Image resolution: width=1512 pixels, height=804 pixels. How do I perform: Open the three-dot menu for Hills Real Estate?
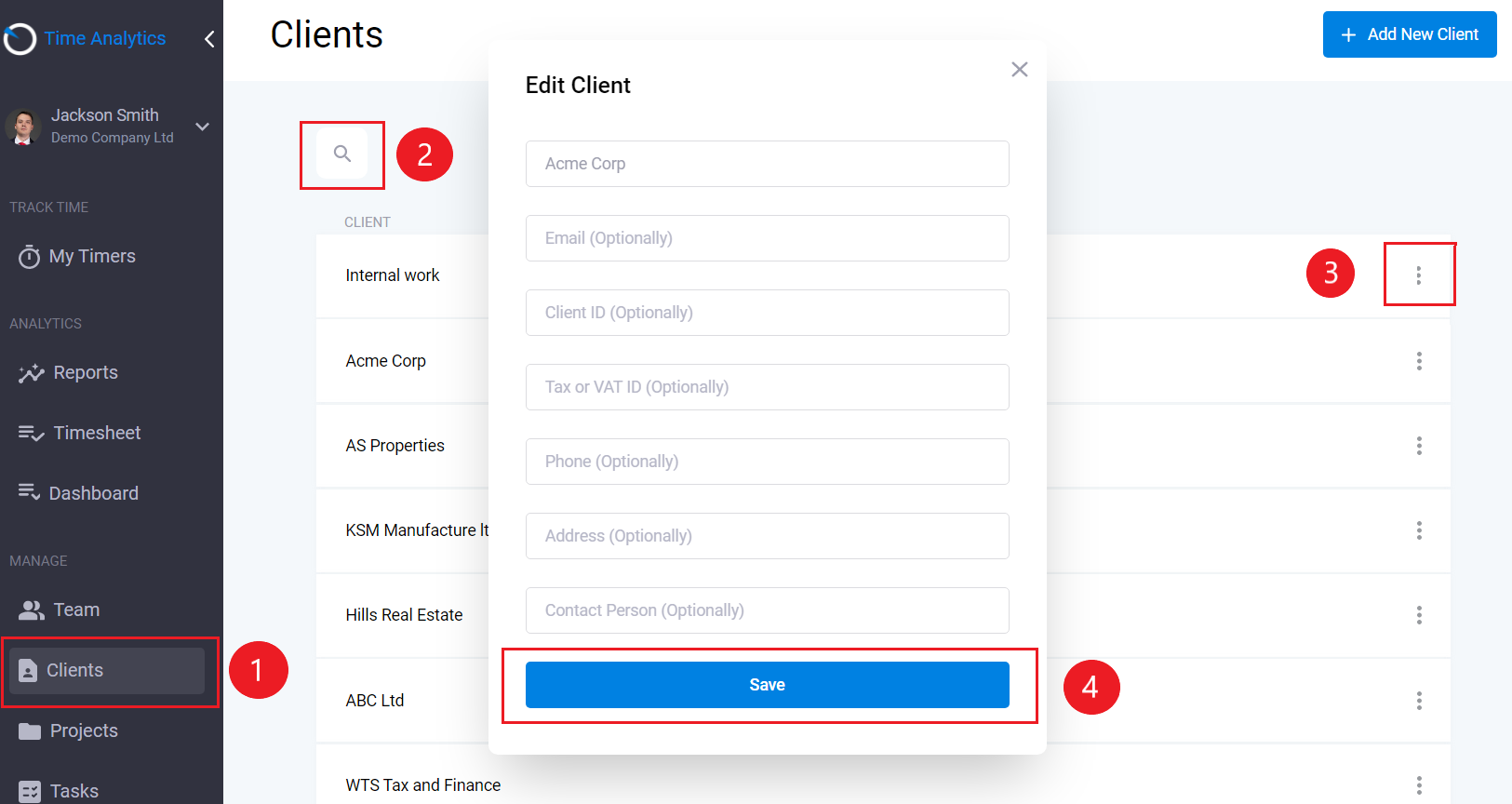[x=1419, y=615]
